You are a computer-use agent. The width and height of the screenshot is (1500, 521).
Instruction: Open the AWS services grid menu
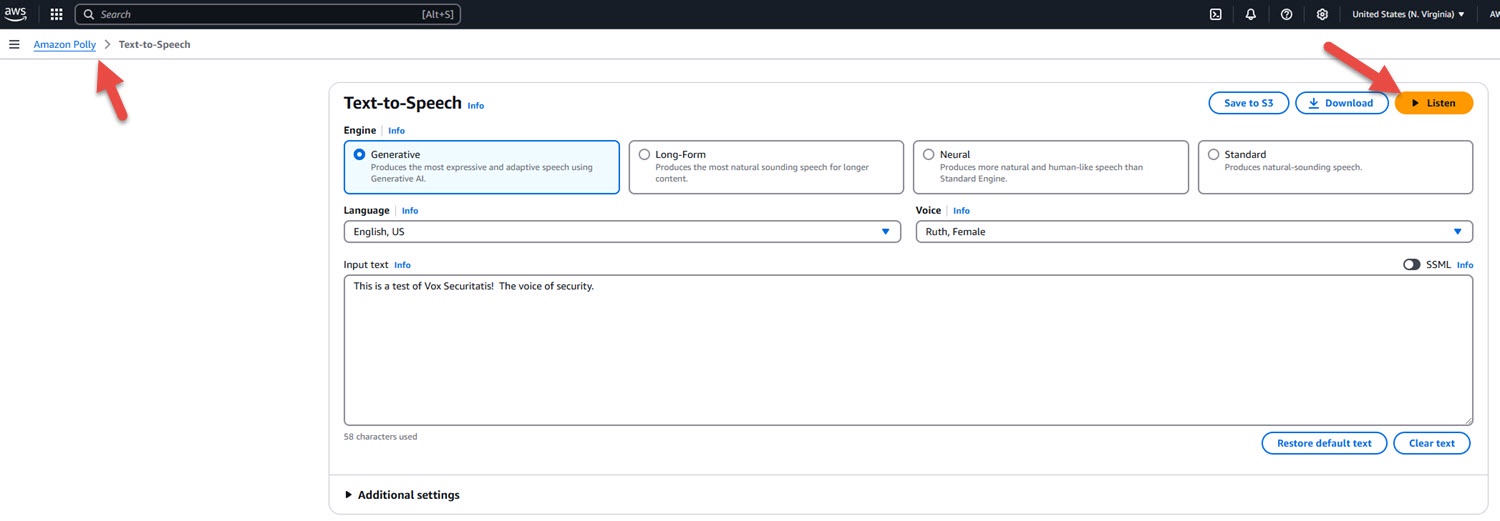pos(56,14)
